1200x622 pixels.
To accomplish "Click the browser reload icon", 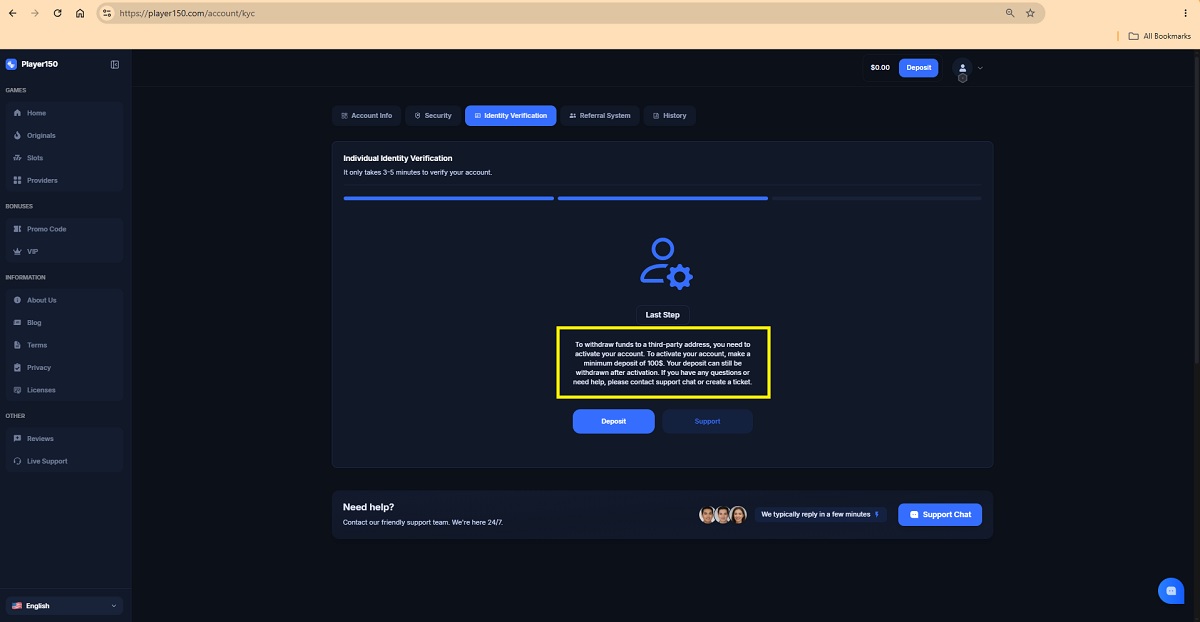I will pos(57,13).
